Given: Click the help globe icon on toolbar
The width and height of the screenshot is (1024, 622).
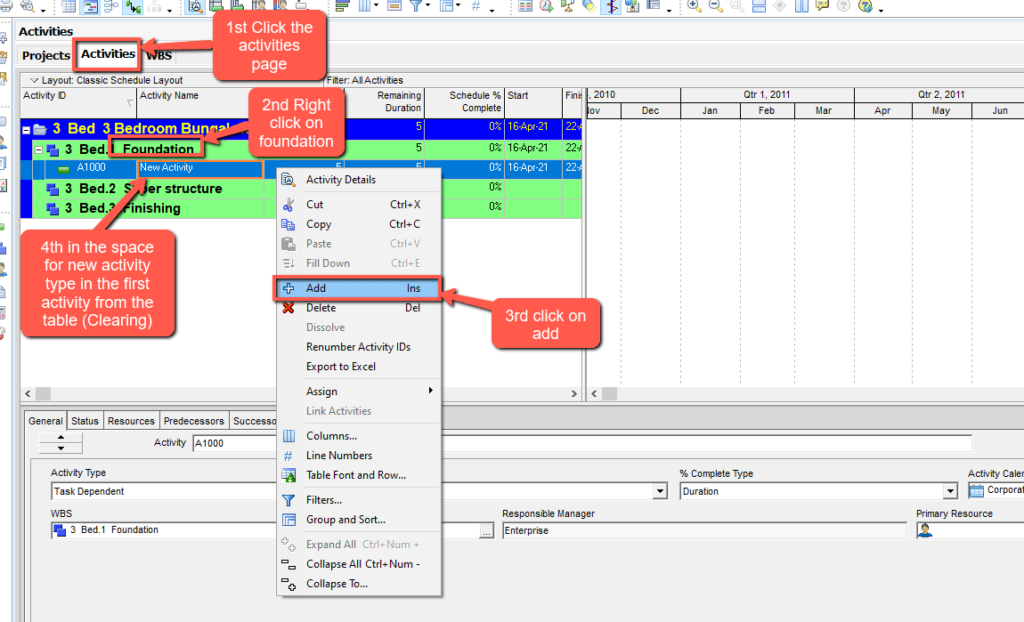Looking at the screenshot, I should click(x=865, y=8).
